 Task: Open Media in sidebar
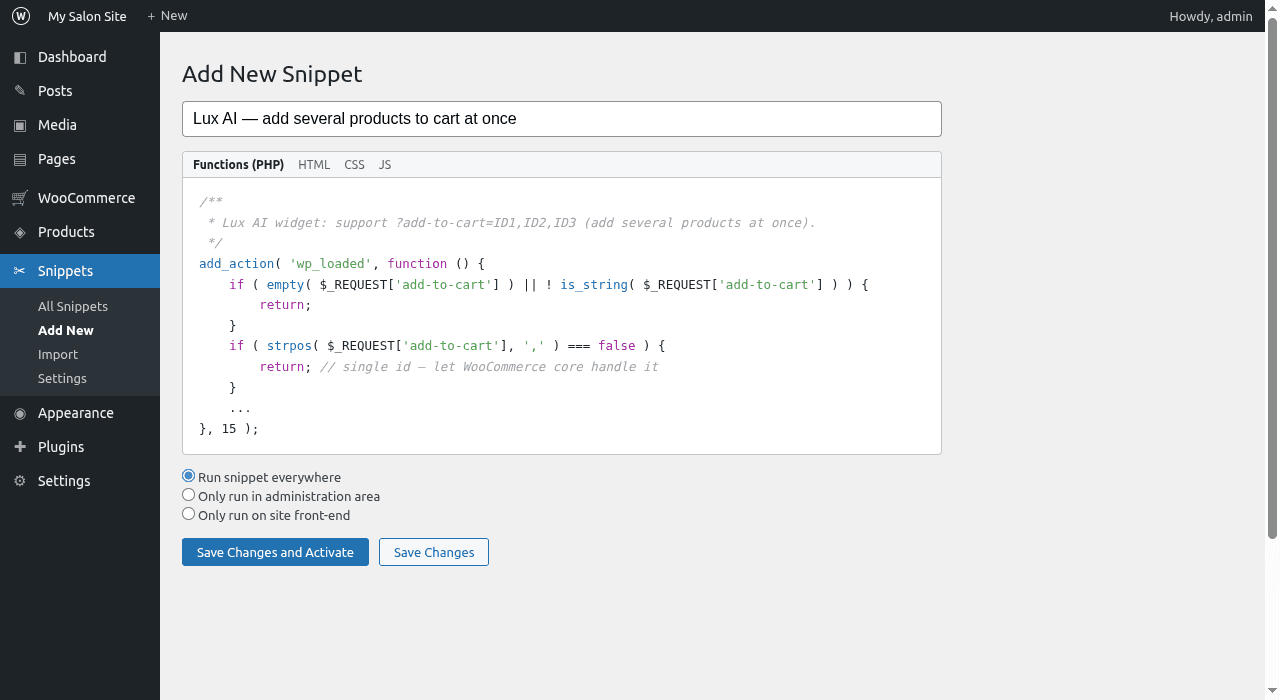click(x=80, y=125)
